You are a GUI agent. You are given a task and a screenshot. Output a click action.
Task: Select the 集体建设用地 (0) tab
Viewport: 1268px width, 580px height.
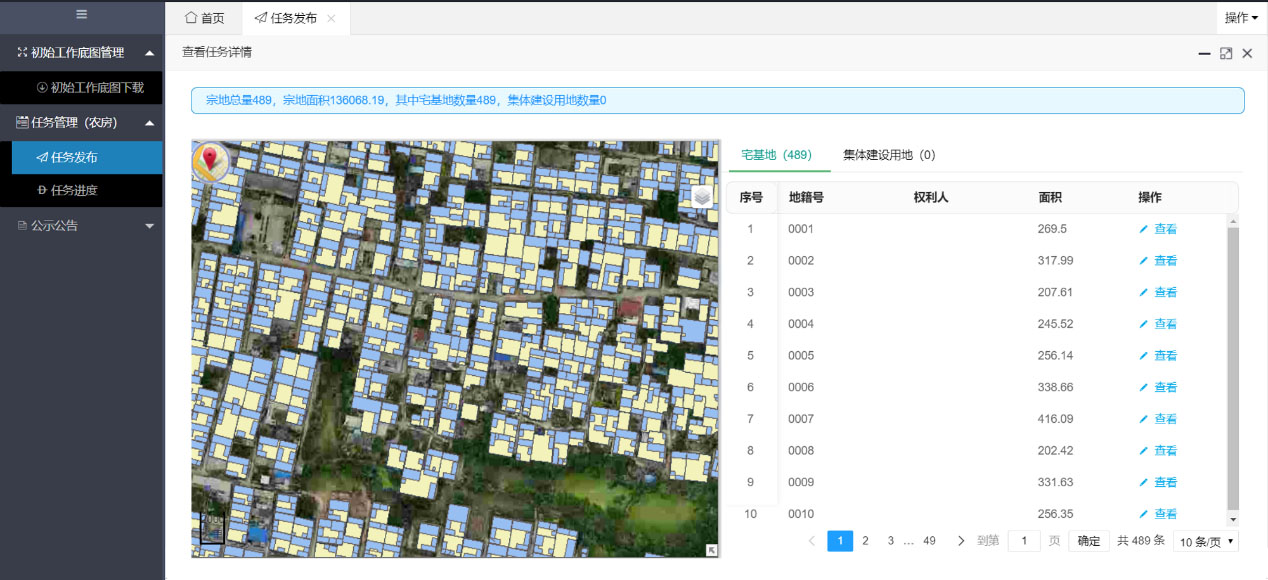889,155
